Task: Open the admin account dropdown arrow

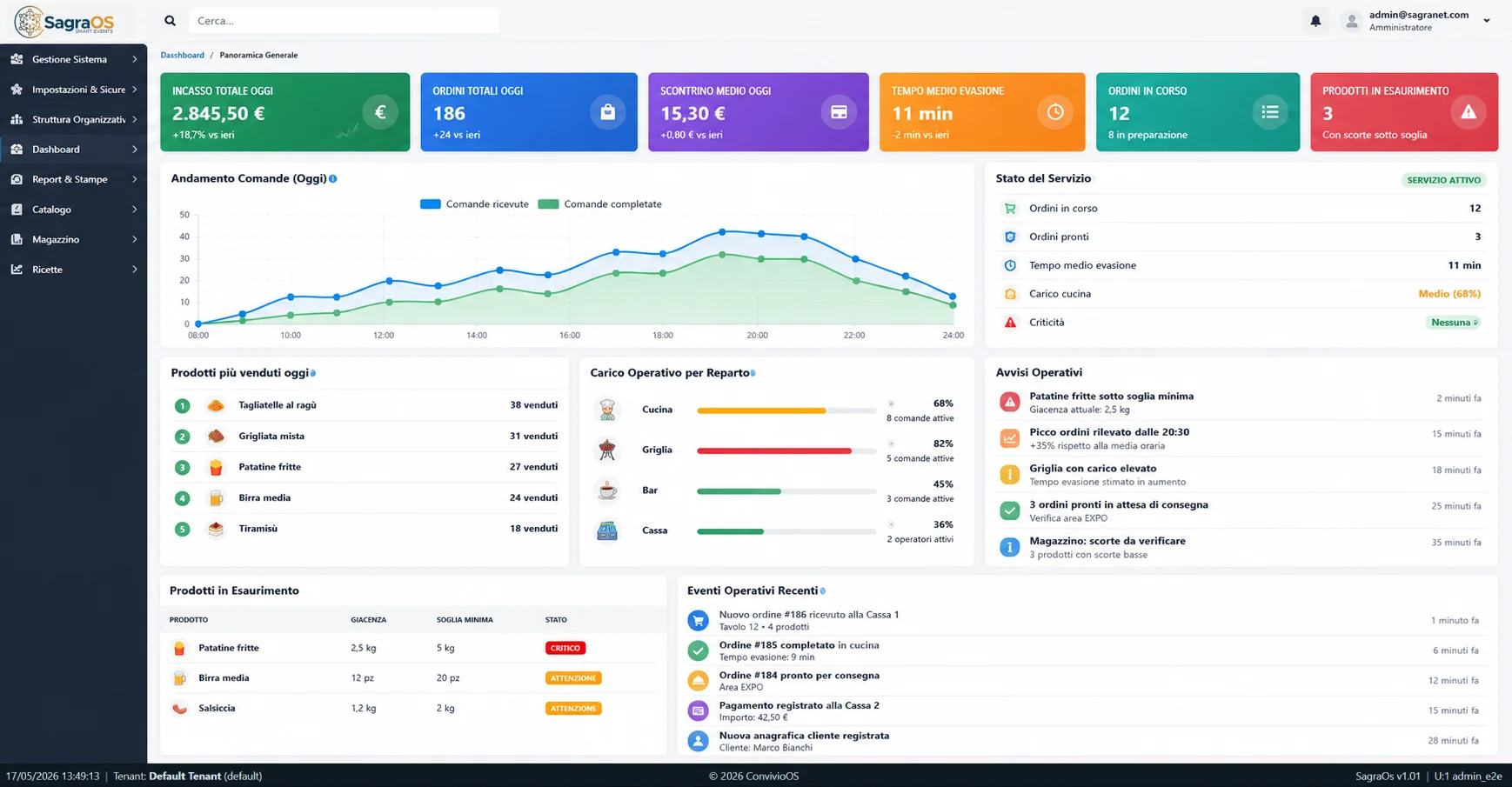Action: 1487,21
